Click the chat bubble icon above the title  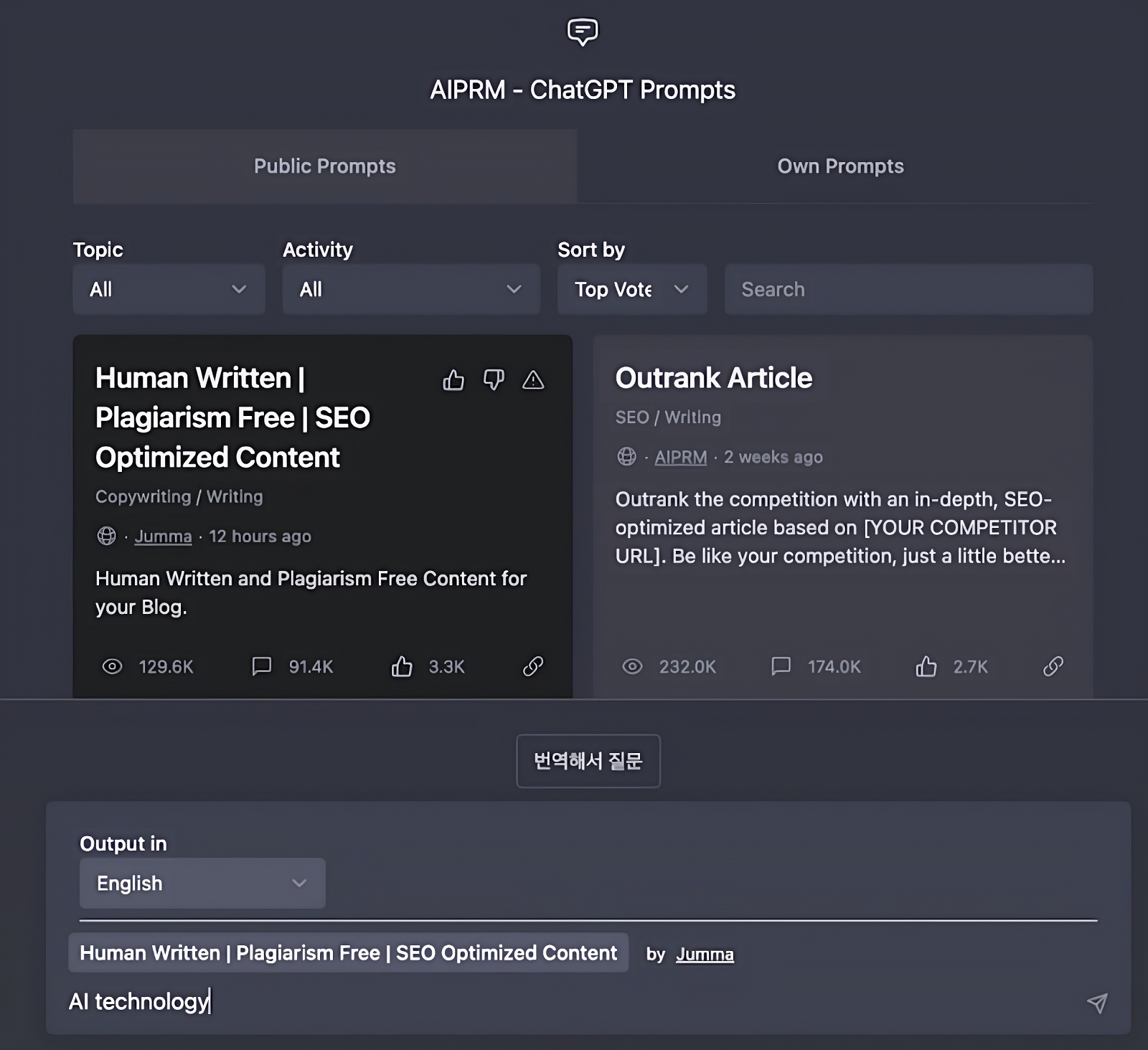tap(583, 32)
